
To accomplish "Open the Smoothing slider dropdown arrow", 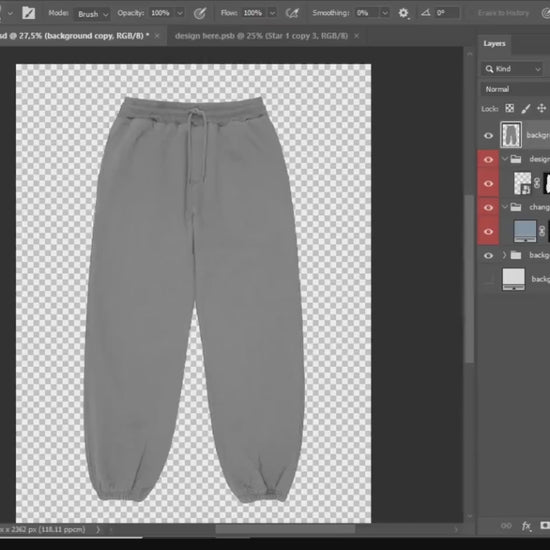I will click(385, 13).
